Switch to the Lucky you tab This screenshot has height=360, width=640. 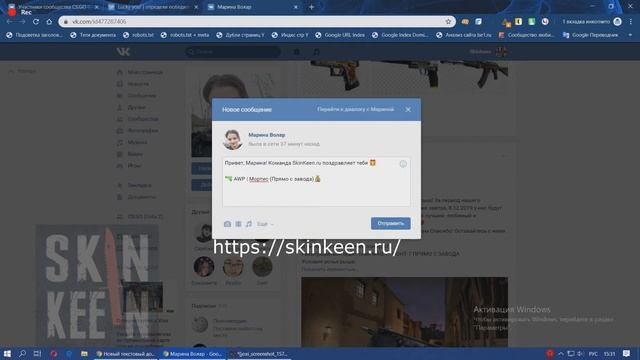click(153, 7)
